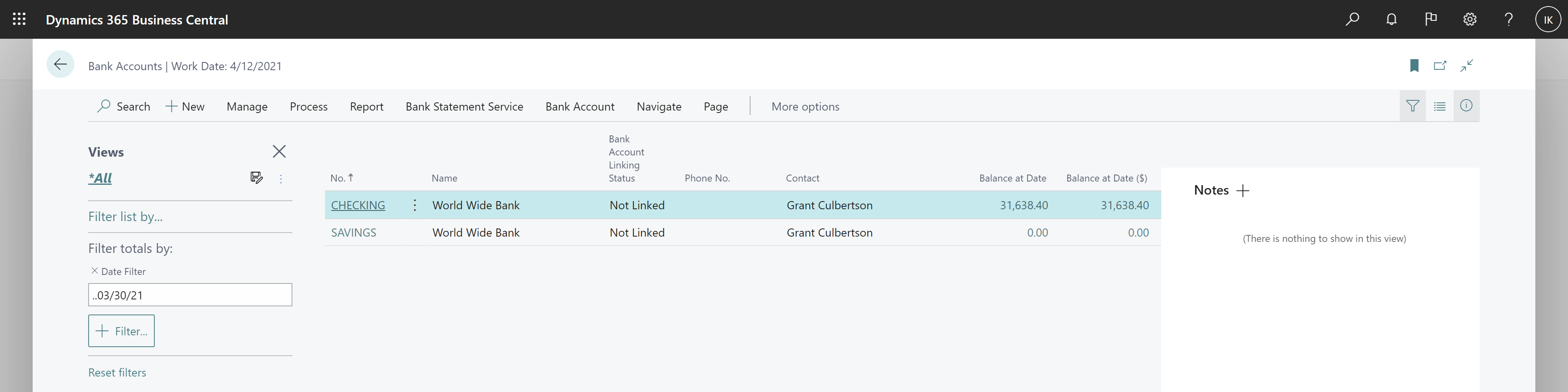This screenshot has height=392, width=1568.
Task: Open the Bank Statement Service menu
Action: (464, 107)
